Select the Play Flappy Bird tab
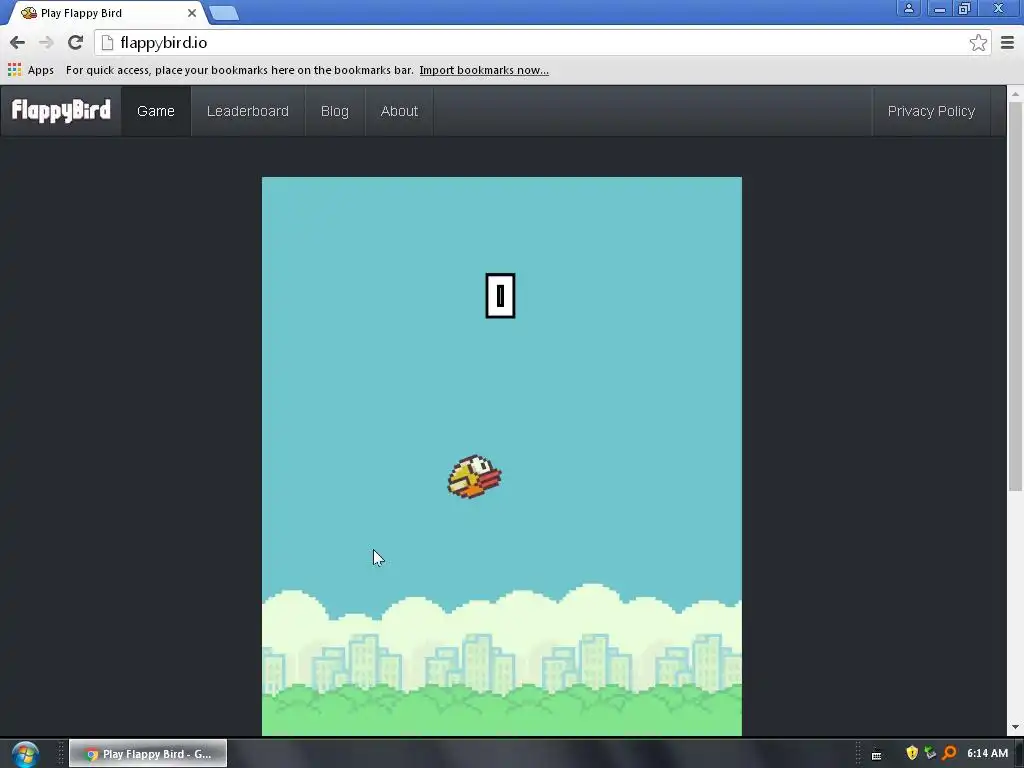Image resolution: width=1024 pixels, height=768 pixels. 104,13
